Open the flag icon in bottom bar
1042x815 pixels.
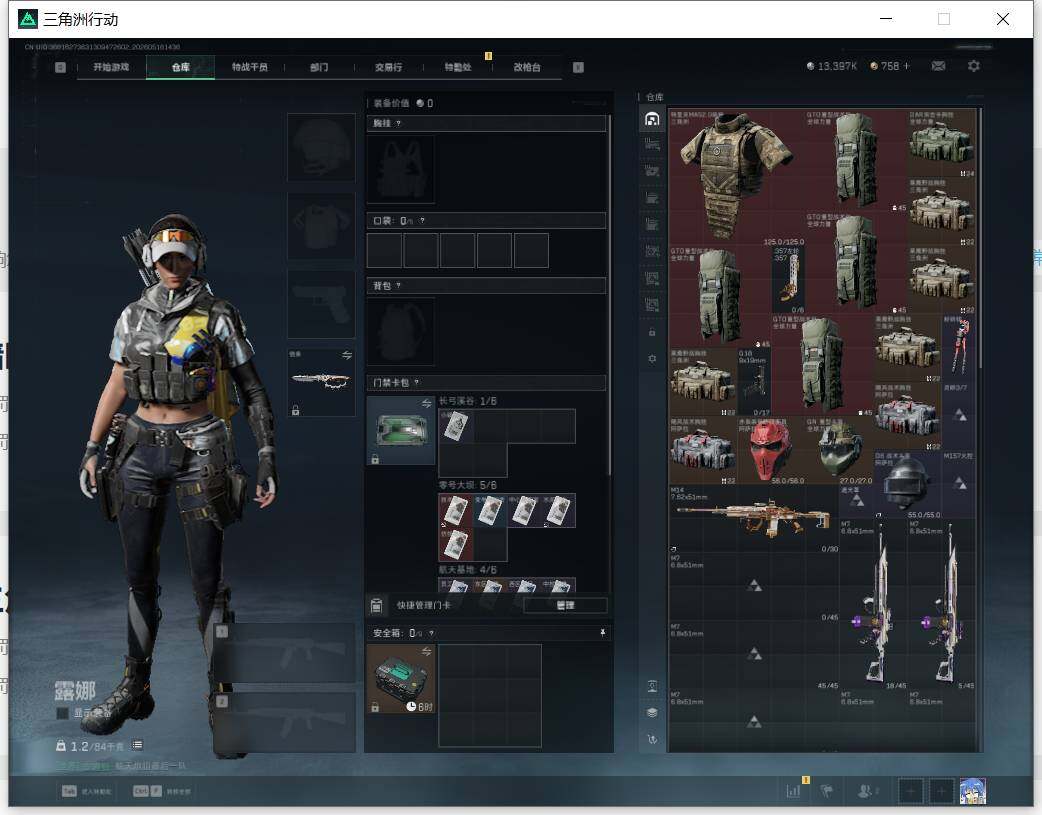(827, 791)
